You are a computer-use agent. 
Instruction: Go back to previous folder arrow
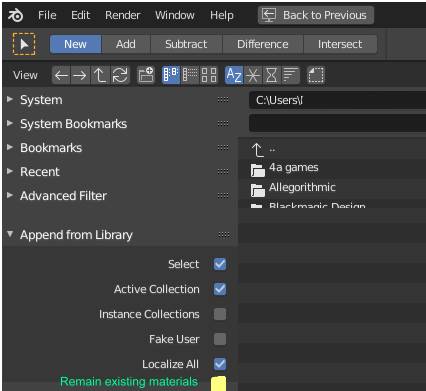click(x=61, y=75)
